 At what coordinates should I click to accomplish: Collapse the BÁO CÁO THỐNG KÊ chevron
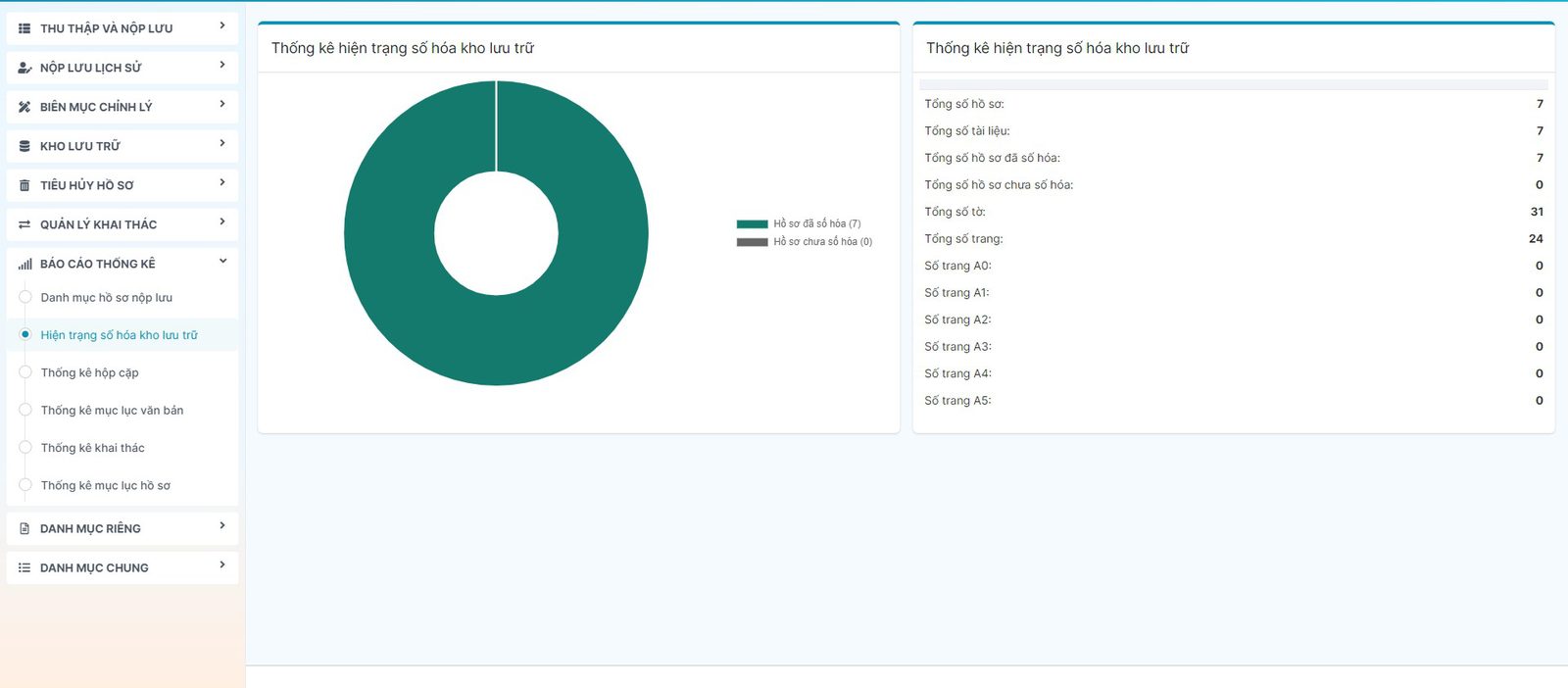222,261
